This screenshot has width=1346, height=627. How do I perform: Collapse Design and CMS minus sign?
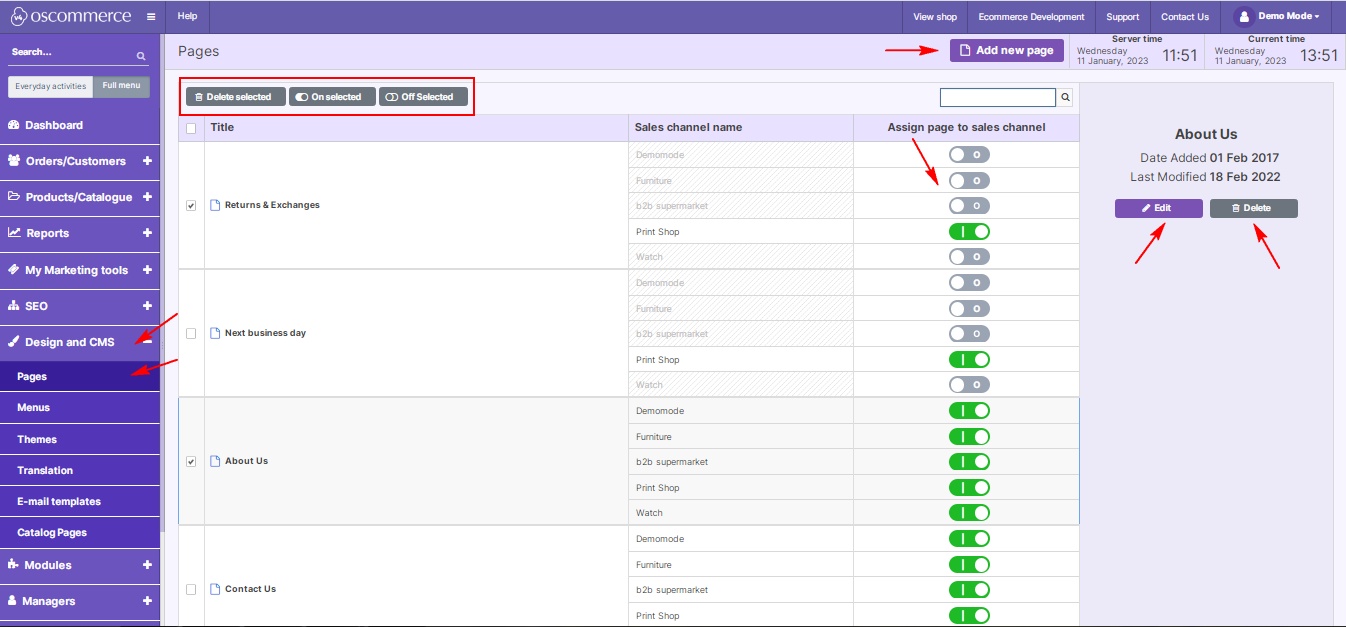147,342
